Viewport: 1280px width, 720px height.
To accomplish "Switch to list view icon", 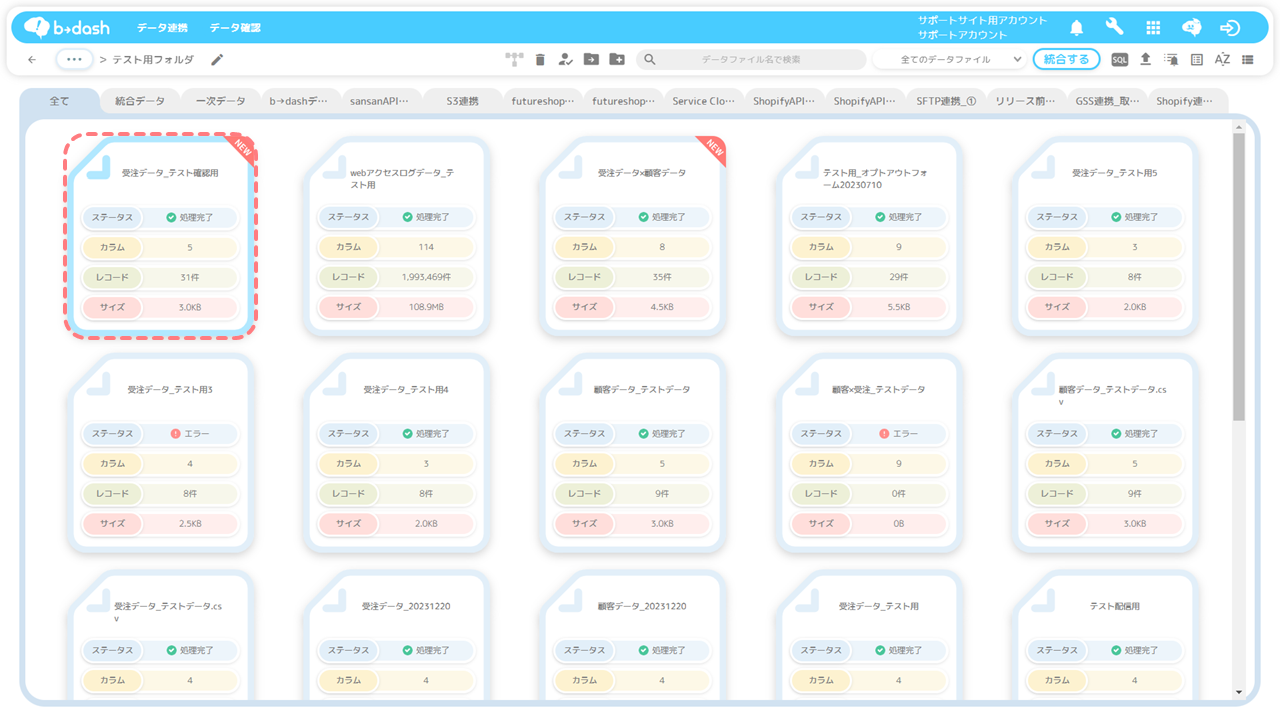I will pyautogui.click(x=1248, y=60).
